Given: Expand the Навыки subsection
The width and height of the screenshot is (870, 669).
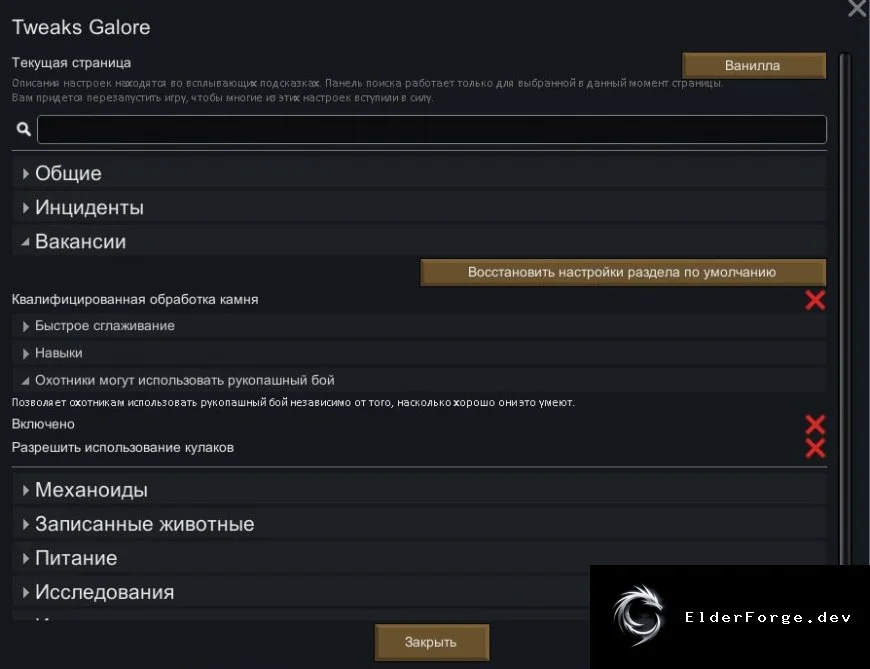Looking at the screenshot, I should (419, 353).
